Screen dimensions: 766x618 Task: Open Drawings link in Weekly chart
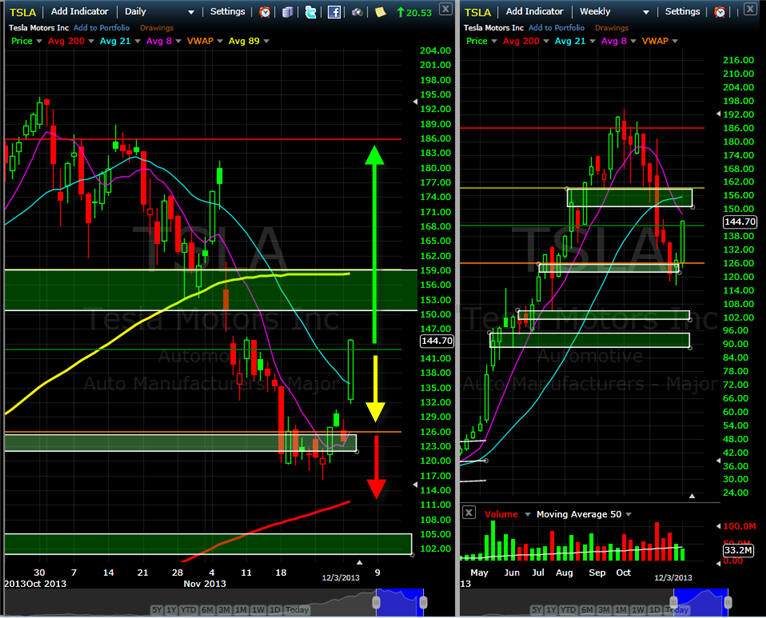[612, 28]
